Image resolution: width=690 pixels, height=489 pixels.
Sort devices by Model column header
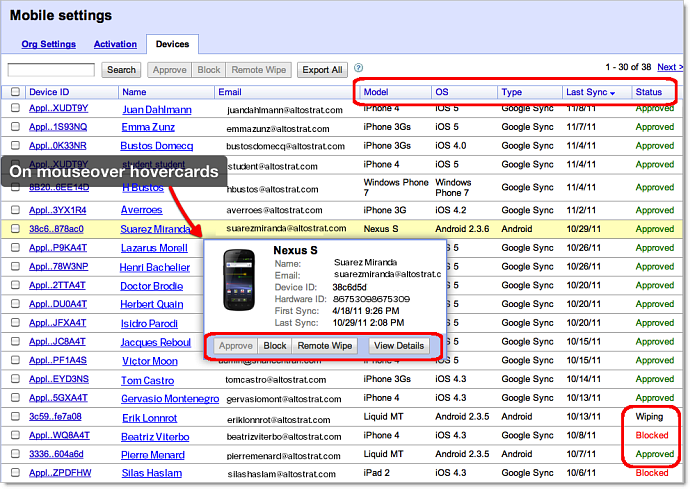tap(376, 92)
